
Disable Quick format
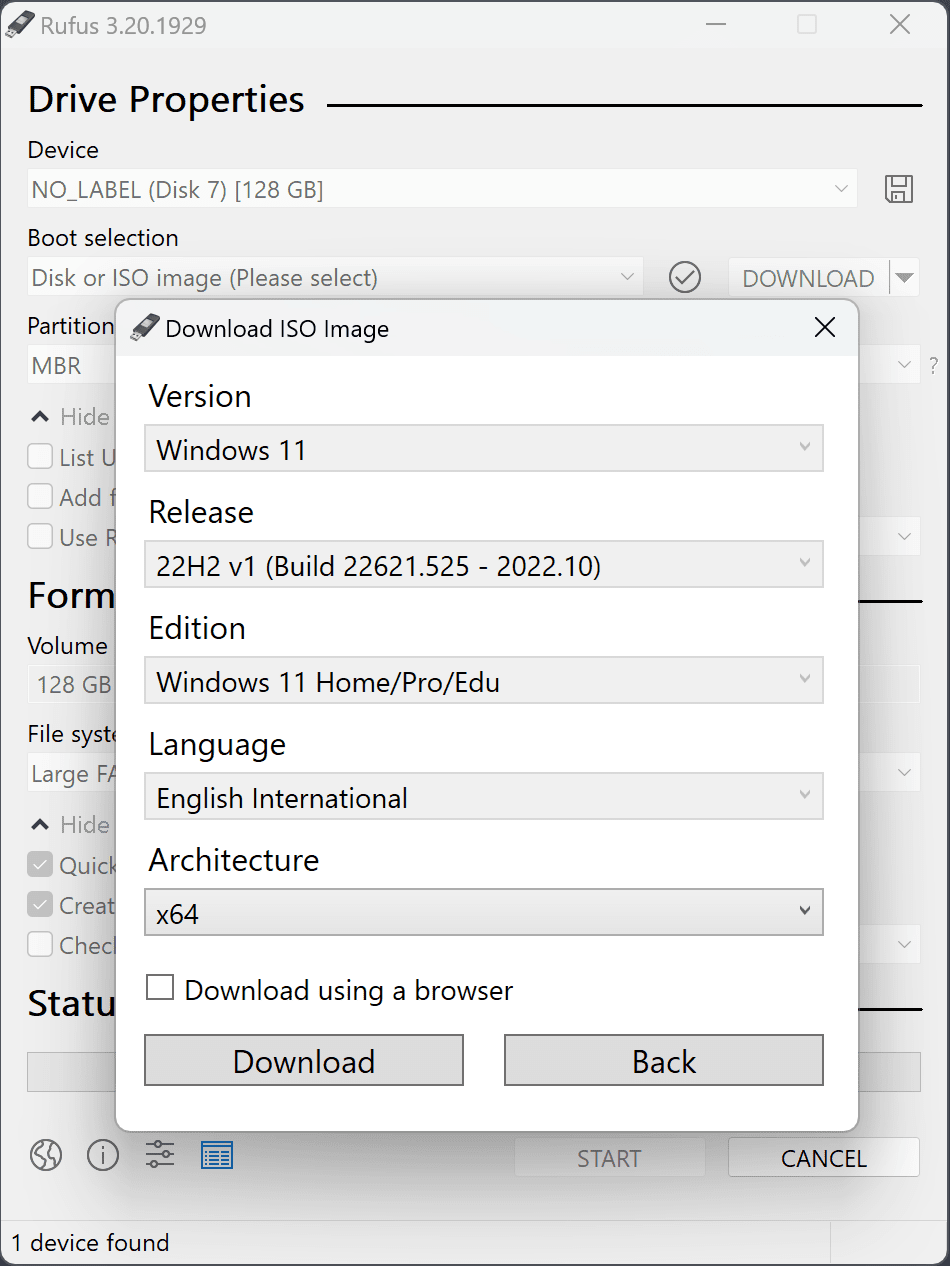[39, 864]
